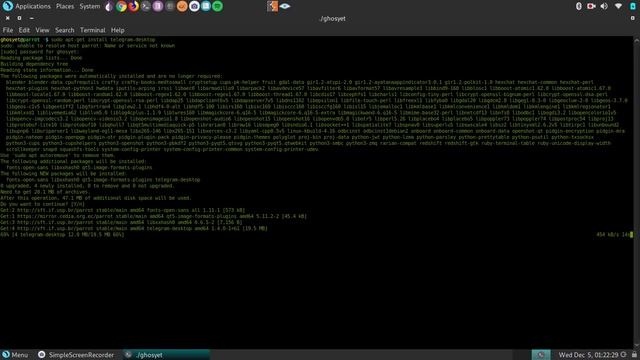The height and width of the screenshot is (360, 640).
Task: Open the terminal Search menu
Action: click(64, 30)
